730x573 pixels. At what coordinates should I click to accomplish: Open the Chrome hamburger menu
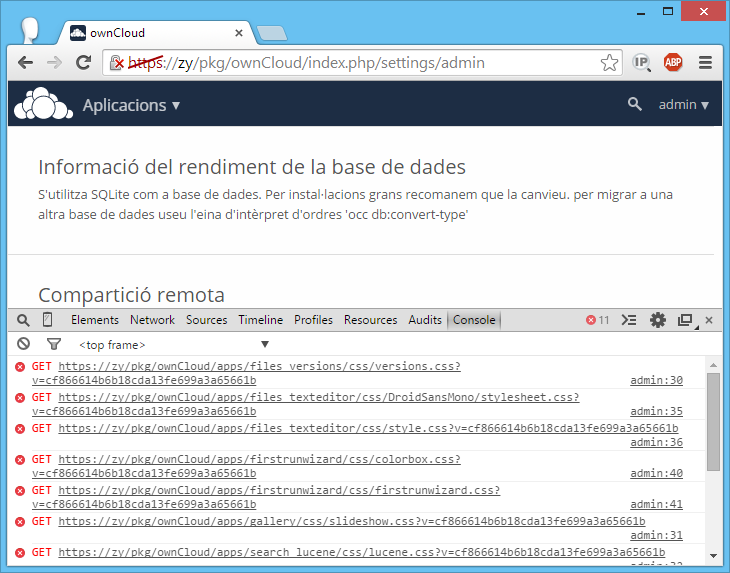[x=705, y=62]
